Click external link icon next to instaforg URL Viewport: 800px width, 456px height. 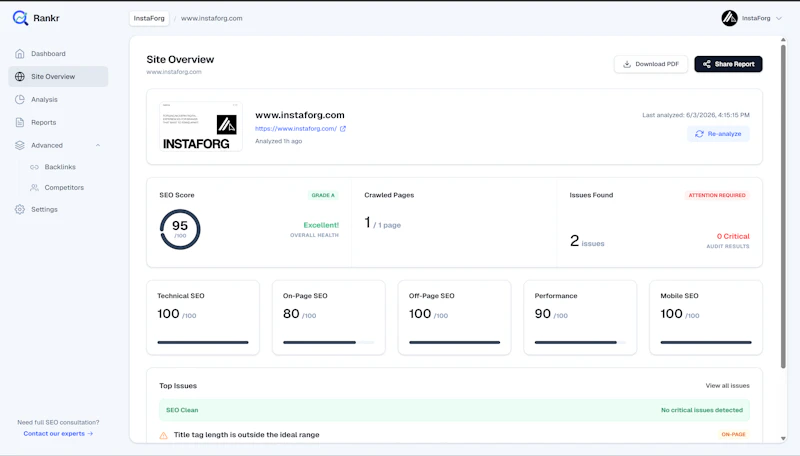[x=343, y=129]
